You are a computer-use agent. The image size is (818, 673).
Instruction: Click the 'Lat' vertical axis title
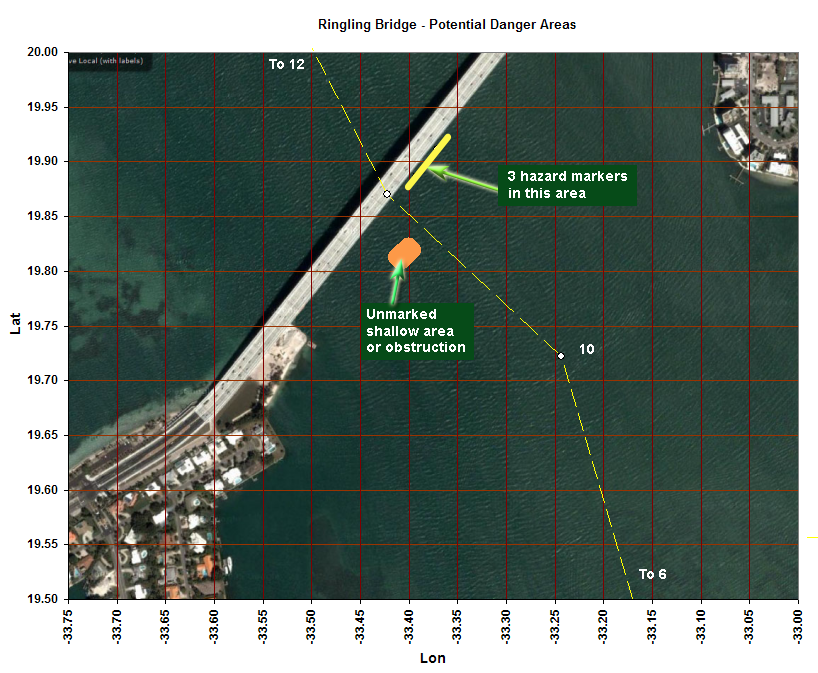(x=16, y=323)
